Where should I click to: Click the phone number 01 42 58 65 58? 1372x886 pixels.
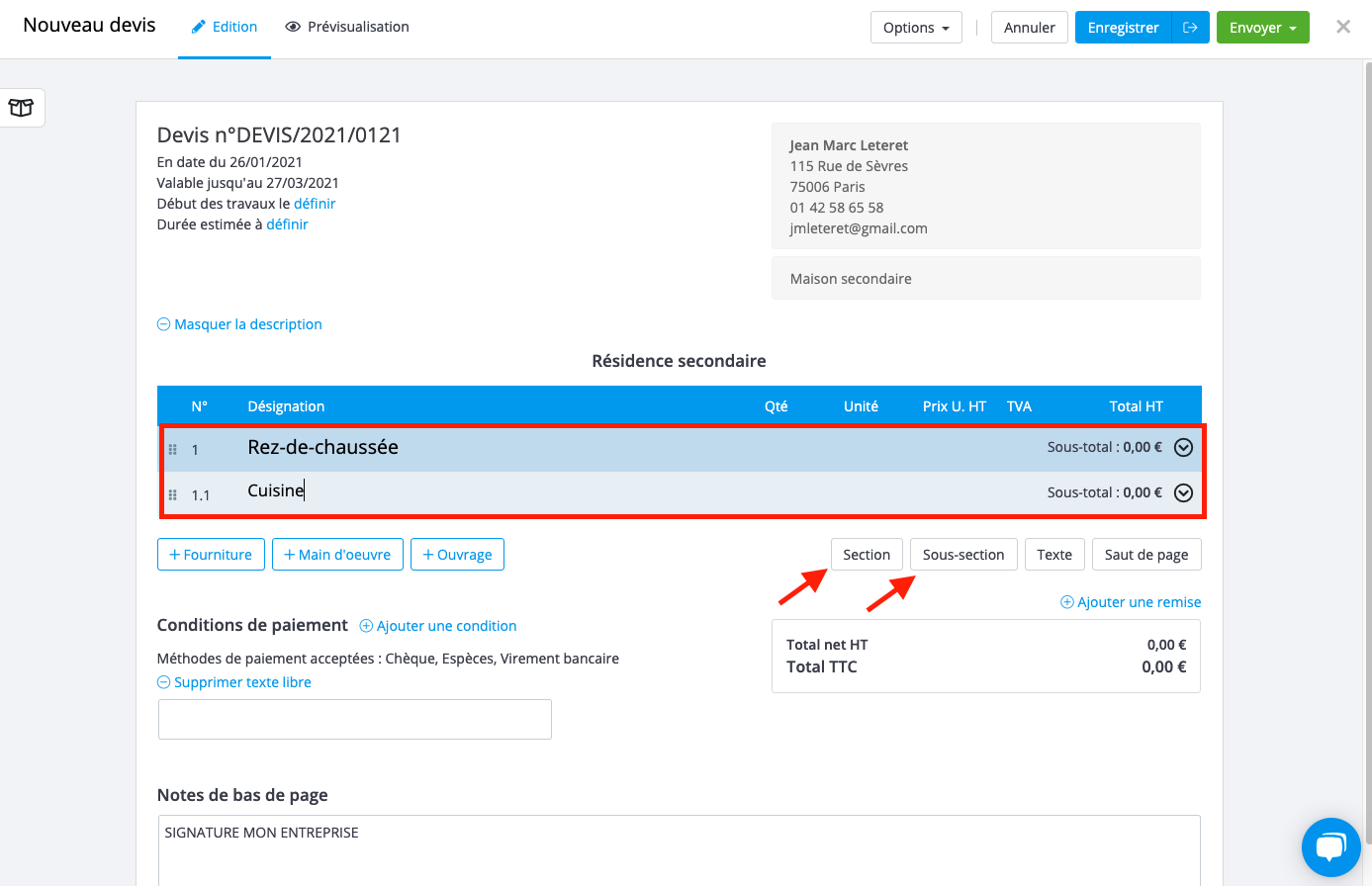tap(837, 208)
